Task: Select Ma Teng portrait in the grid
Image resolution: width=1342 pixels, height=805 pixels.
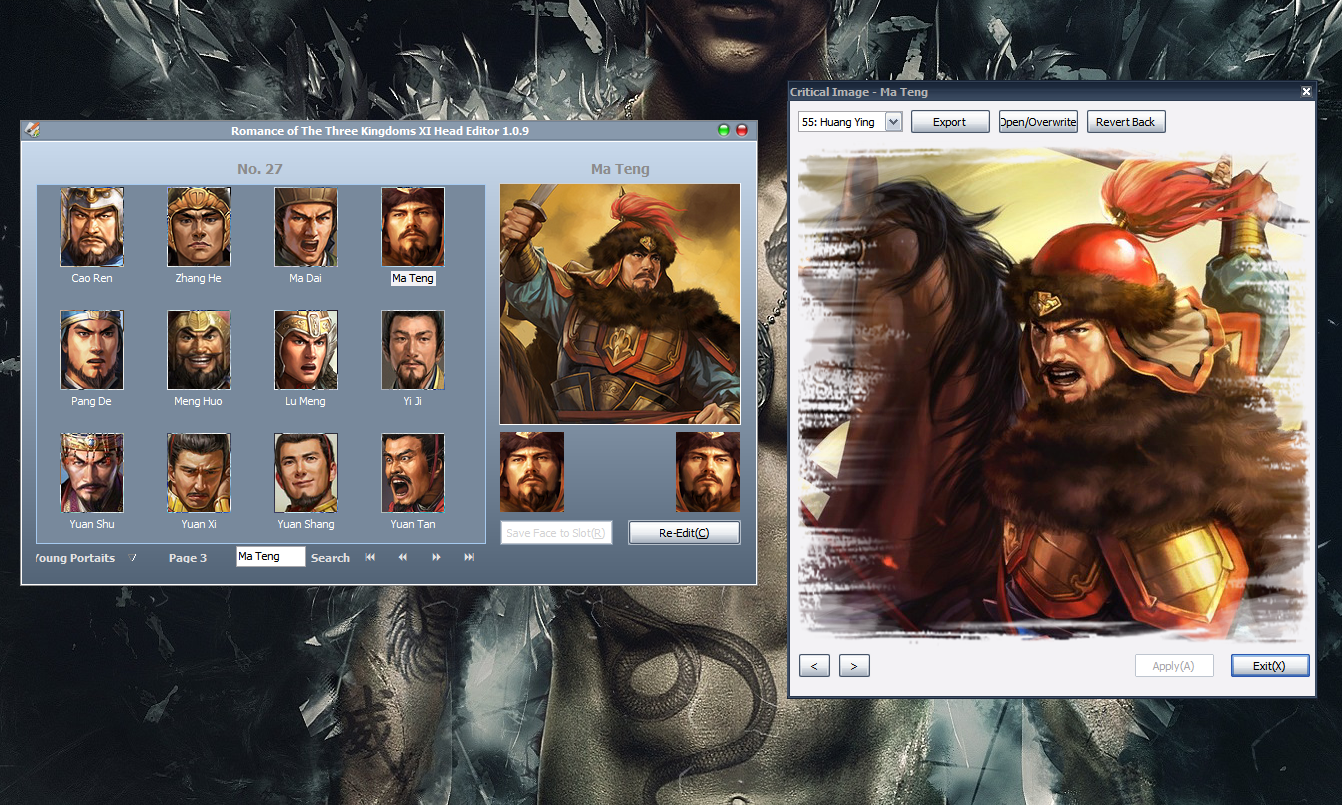Action: pos(413,227)
